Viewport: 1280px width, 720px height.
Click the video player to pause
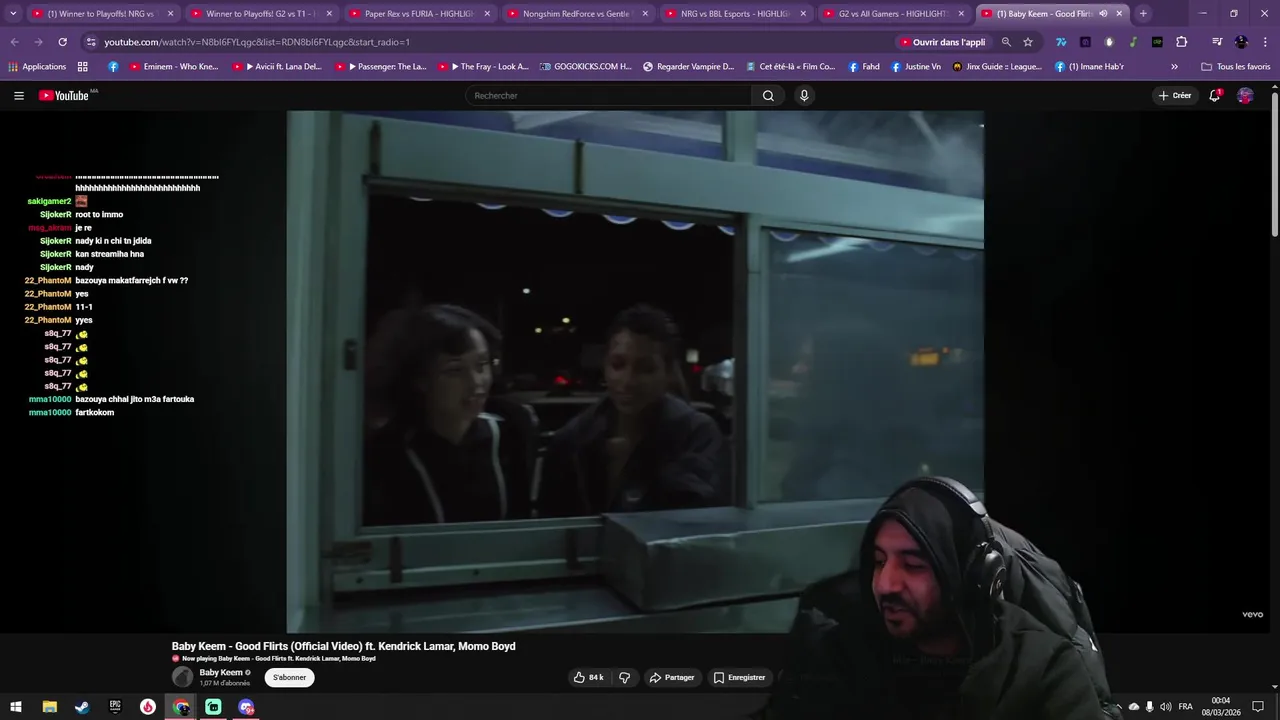pyautogui.click(x=635, y=371)
